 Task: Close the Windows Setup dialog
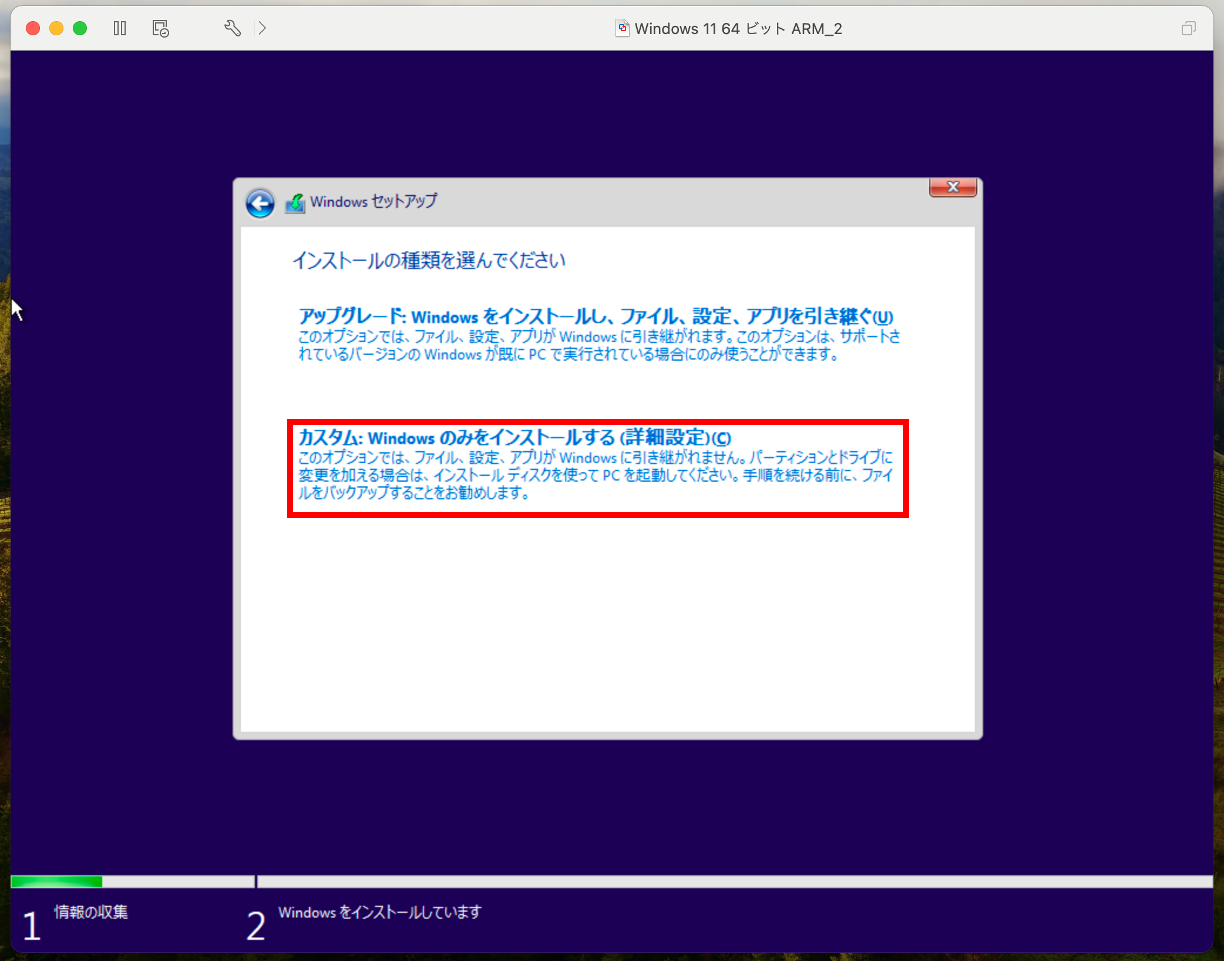click(953, 187)
